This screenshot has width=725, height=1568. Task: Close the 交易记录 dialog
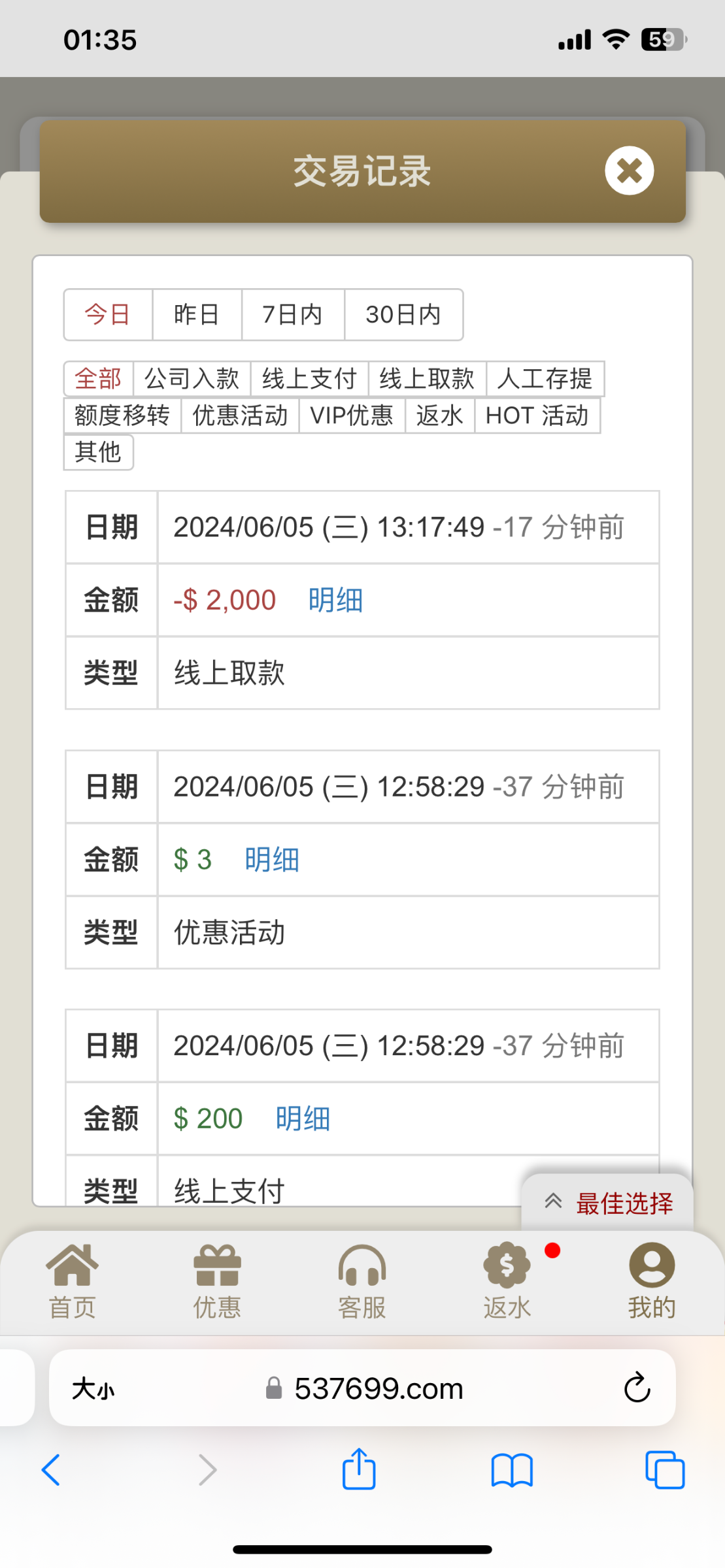(629, 171)
